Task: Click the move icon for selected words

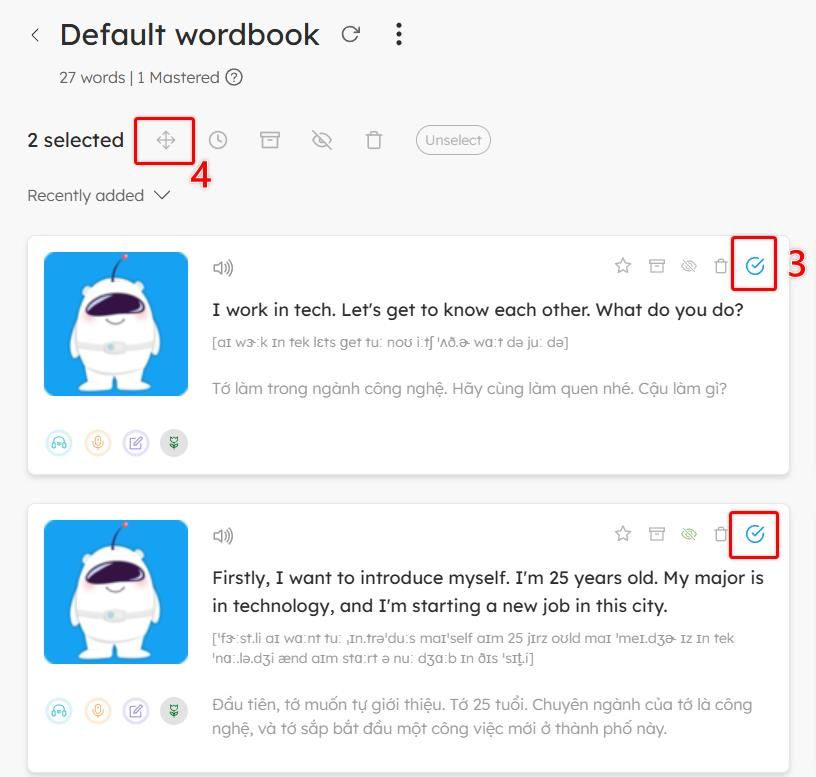Action: click(x=166, y=140)
